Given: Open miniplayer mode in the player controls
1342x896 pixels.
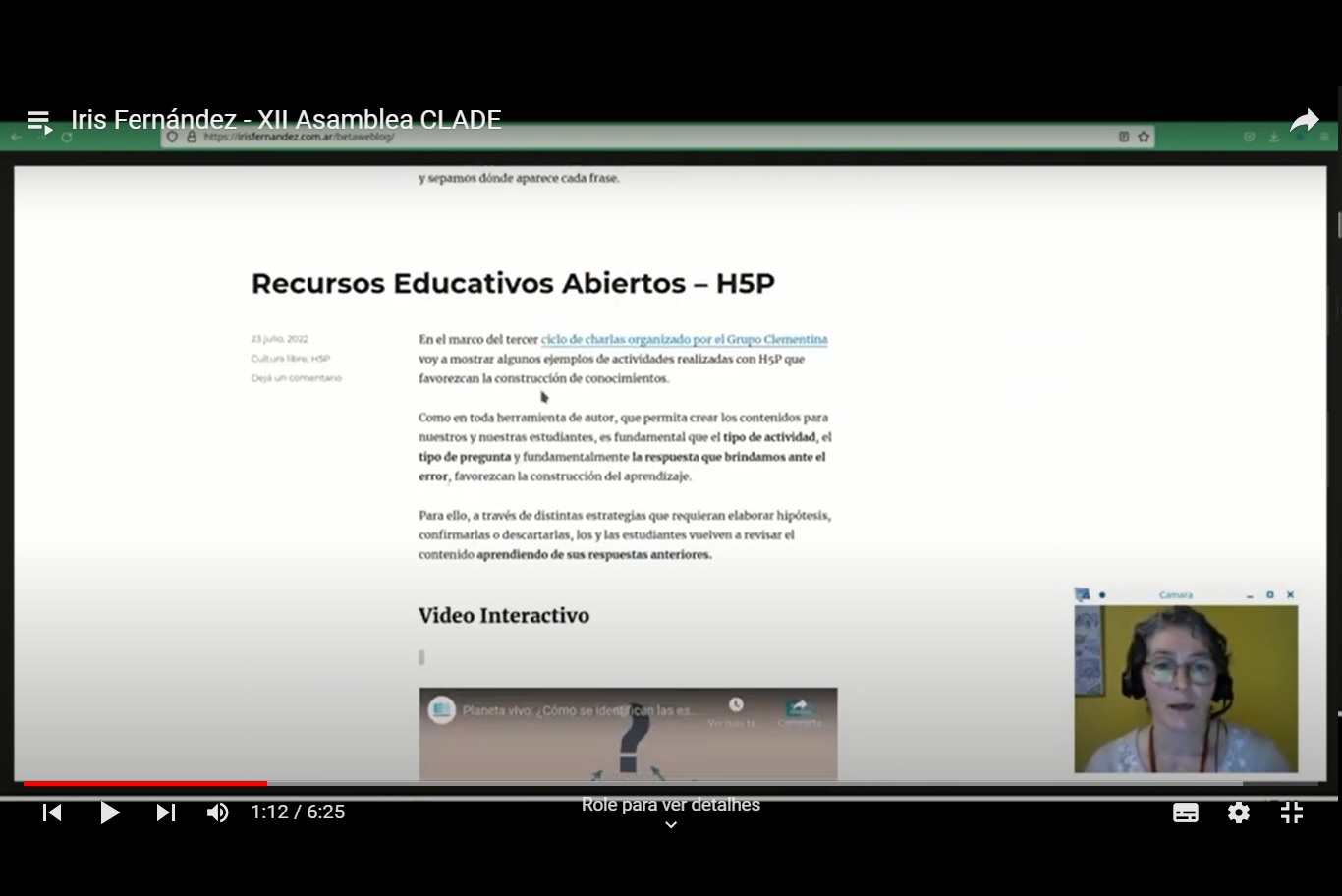Looking at the screenshot, I should 1291,812.
